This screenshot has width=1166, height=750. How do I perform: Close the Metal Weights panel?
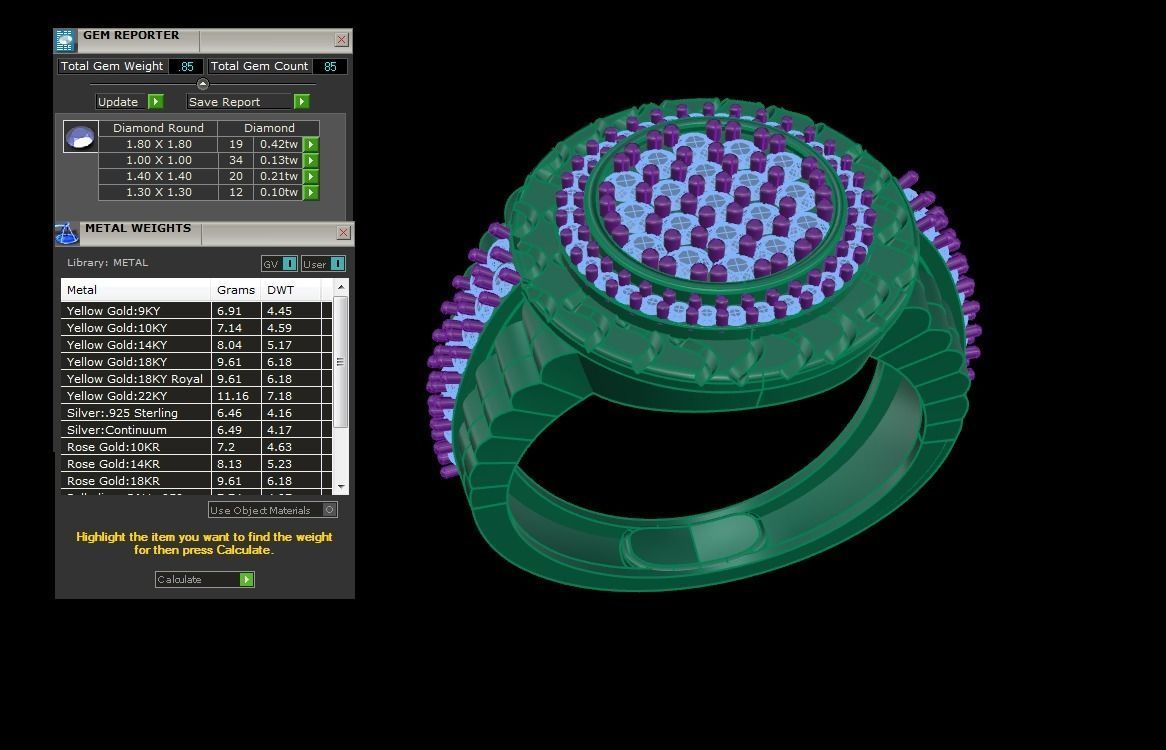tap(343, 233)
